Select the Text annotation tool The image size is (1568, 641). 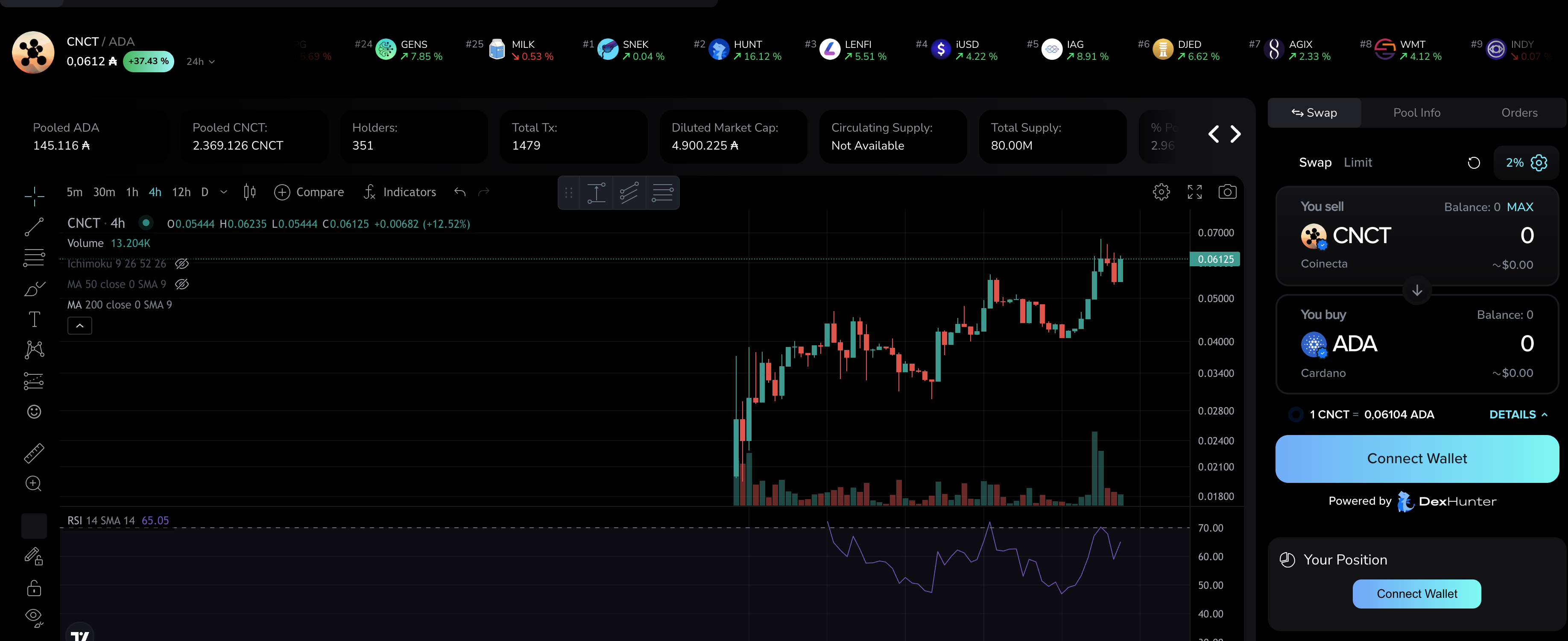pyautogui.click(x=34, y=319)
